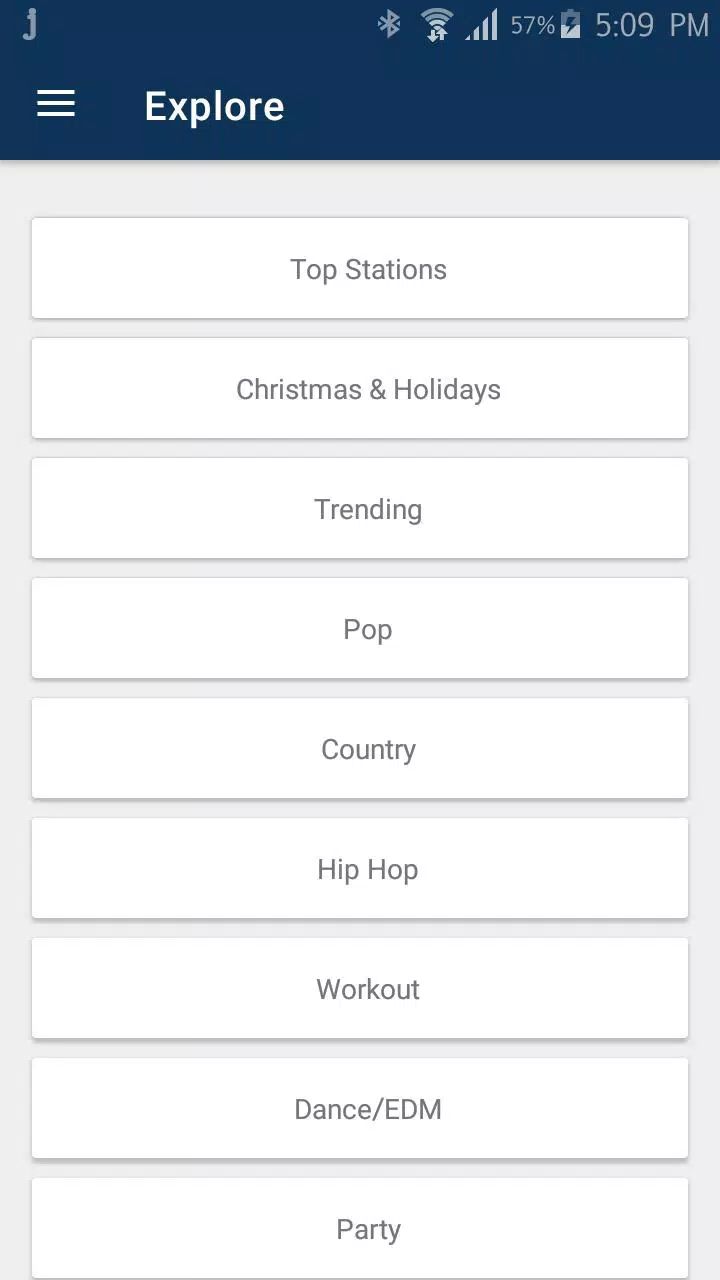Tap the gray gap above Top Stations
The width and height of the screenshot is (720, 1280).
point(360,190)
